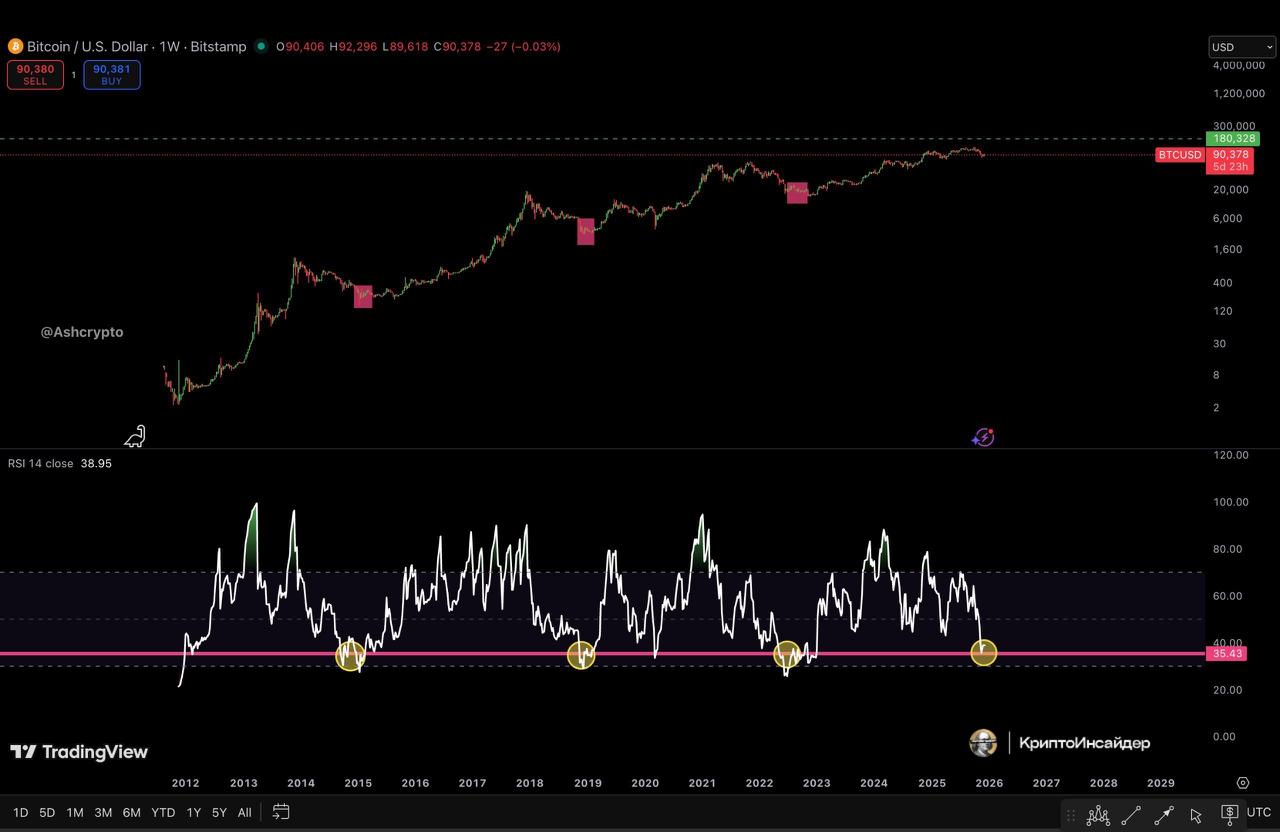Click the dinosaur icon on the chart
This screenshot has height=832, width=1280.
coord(135,436)
